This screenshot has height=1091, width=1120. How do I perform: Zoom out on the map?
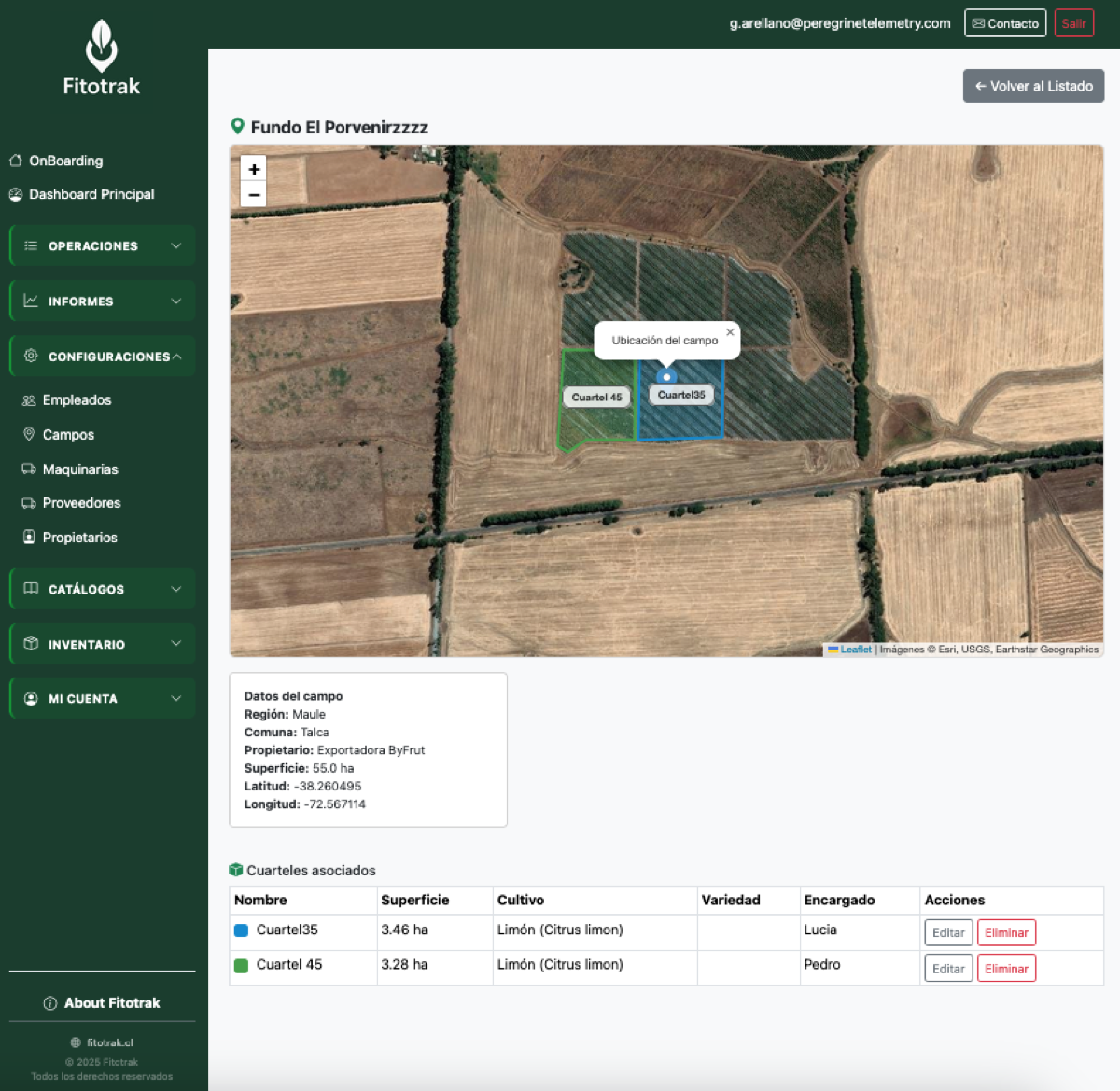tap(254, 195)
